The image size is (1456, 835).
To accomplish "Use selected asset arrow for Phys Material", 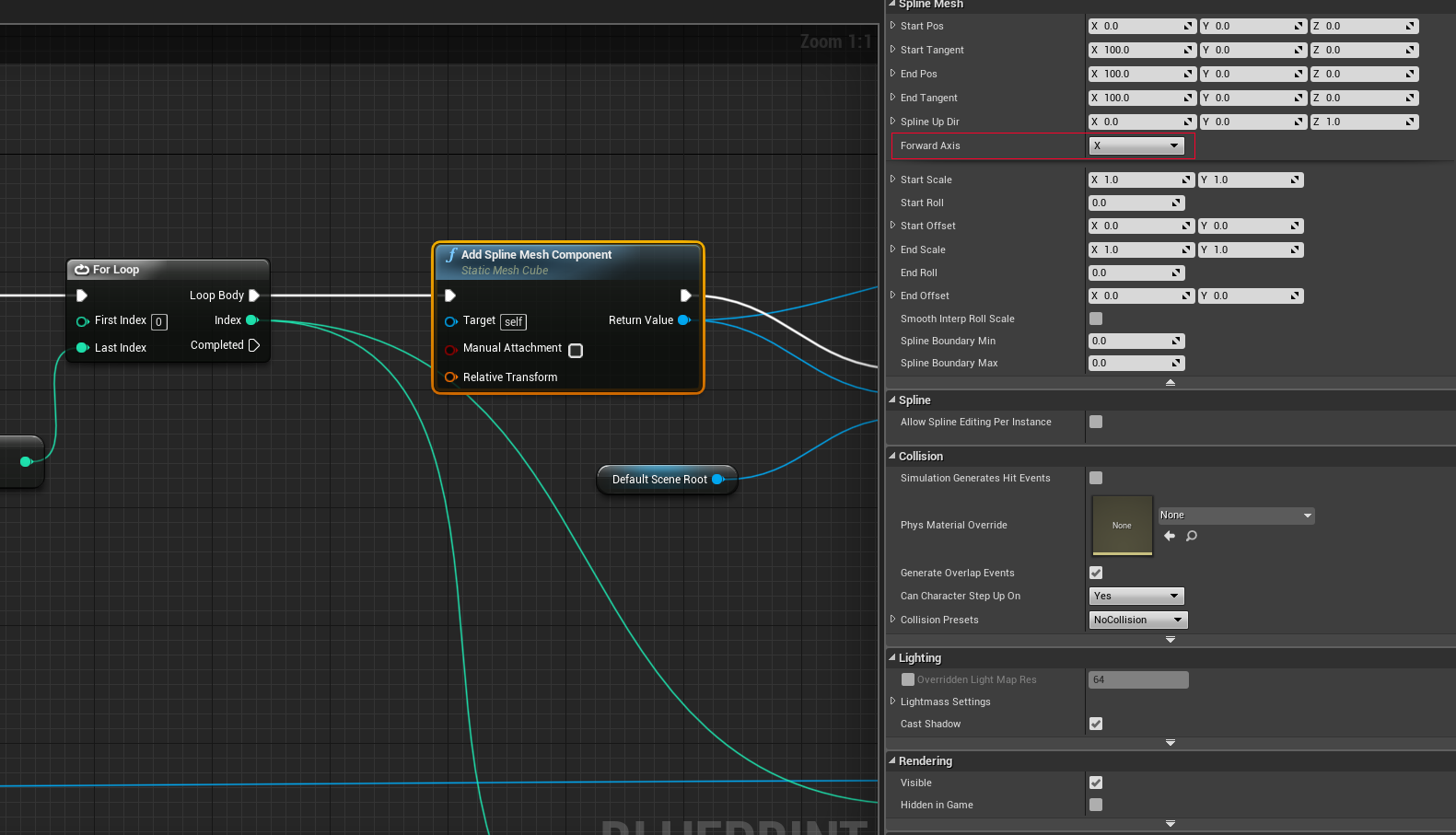I will (1170, 536).
